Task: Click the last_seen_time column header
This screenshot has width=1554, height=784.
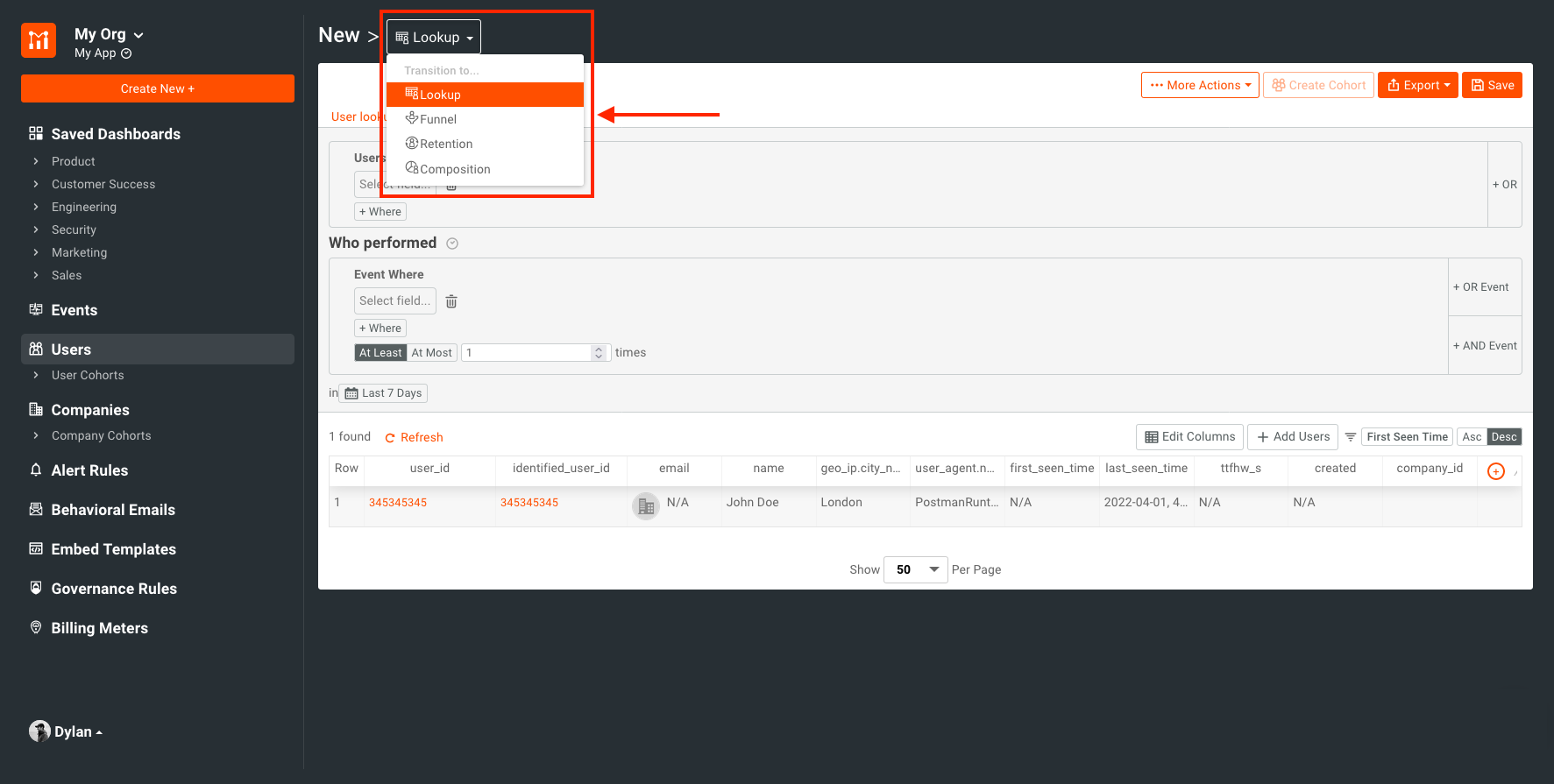Action: 1146,469
